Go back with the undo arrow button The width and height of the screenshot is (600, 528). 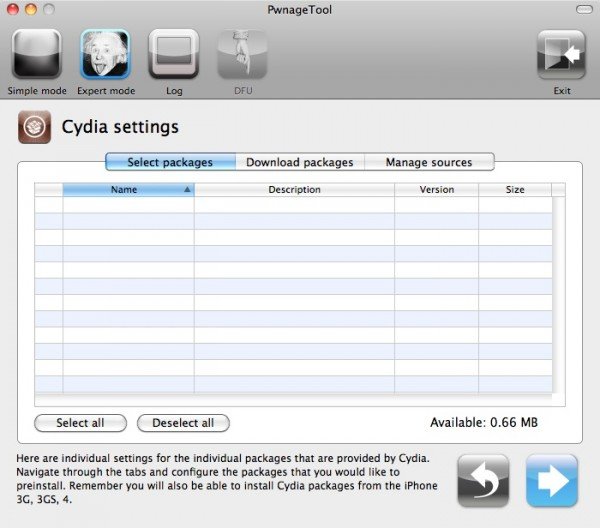pyautogui.click(x=483, y=480)
